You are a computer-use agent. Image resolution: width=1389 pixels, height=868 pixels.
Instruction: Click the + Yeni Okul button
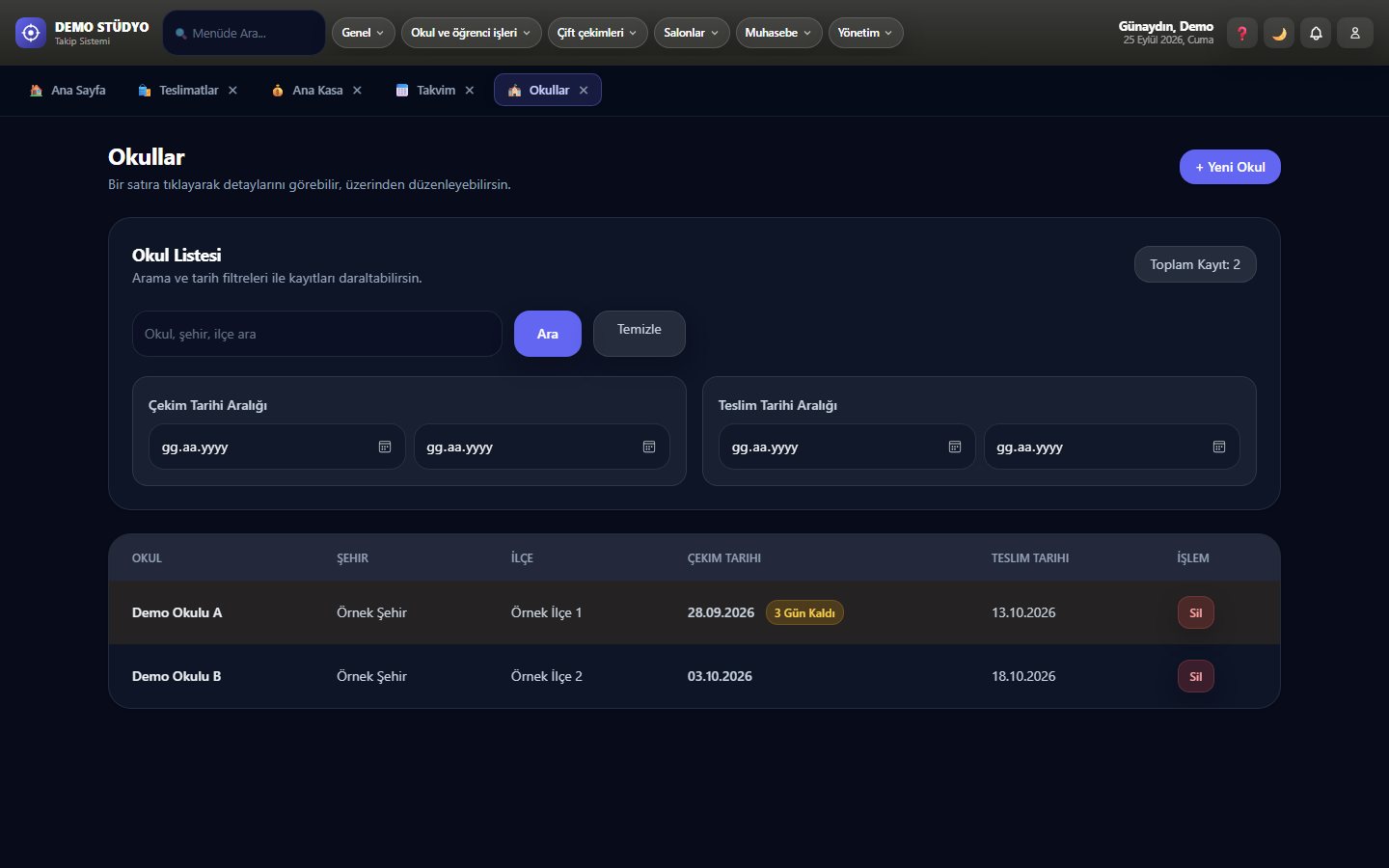tap(1230, 167)
